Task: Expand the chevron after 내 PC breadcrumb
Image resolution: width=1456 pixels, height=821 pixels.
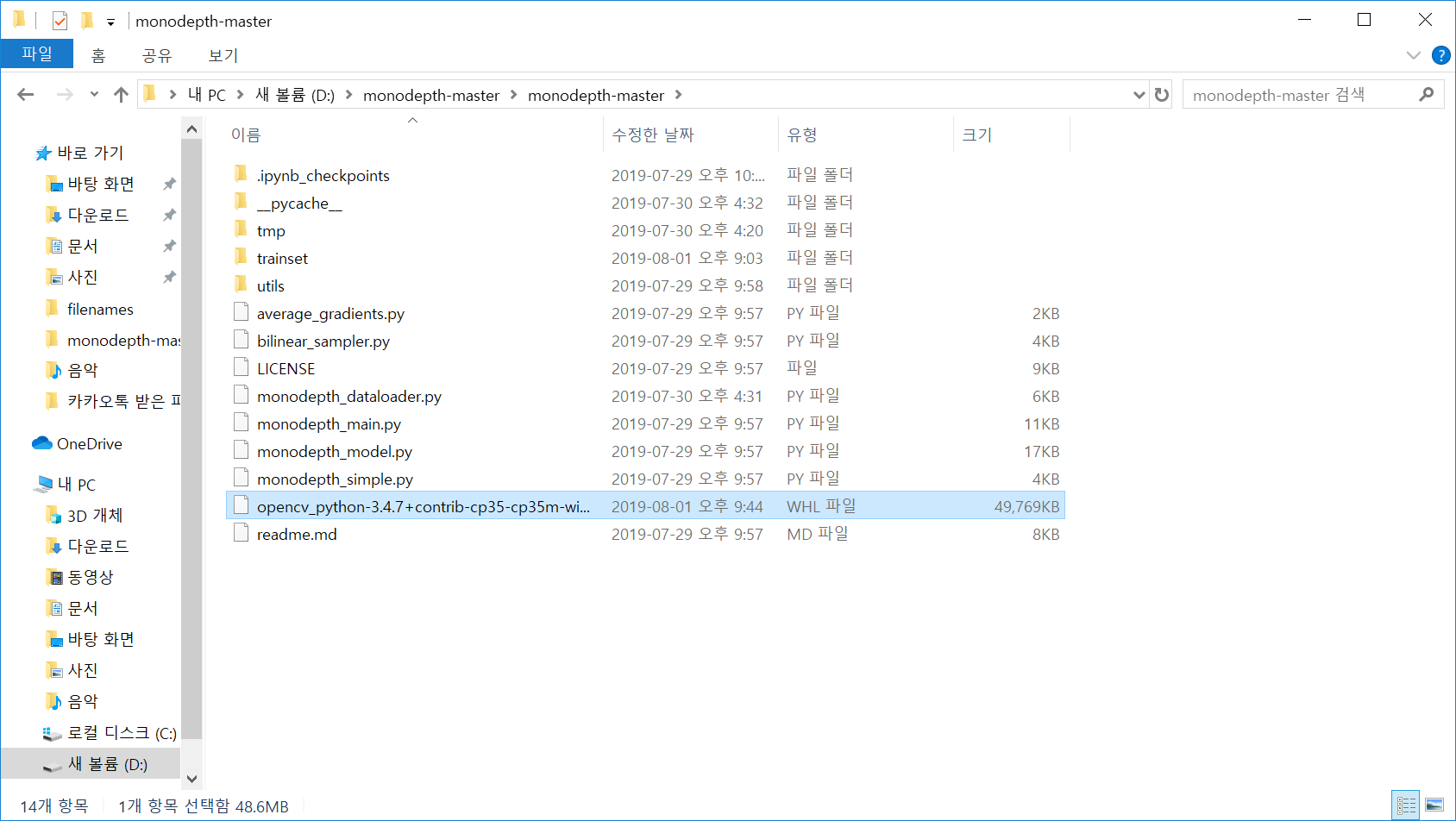Action: point(240,95)
